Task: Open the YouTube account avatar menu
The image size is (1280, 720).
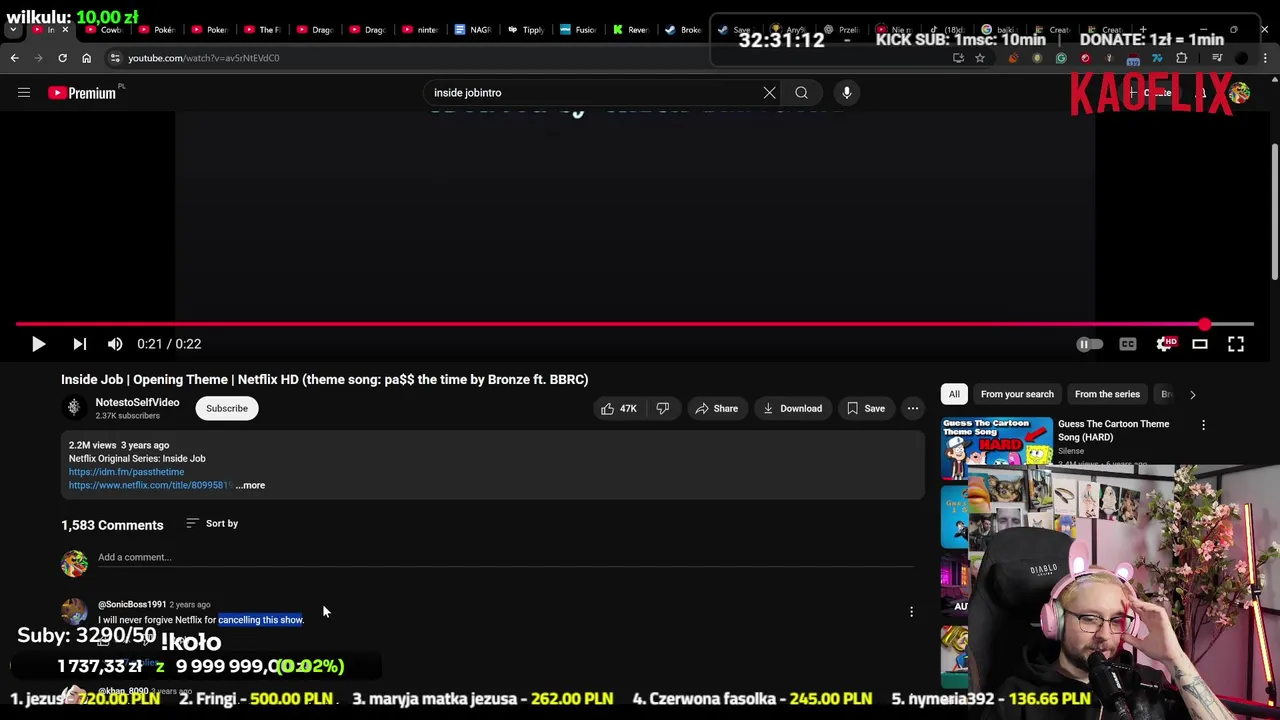Action: point(1239,93)
